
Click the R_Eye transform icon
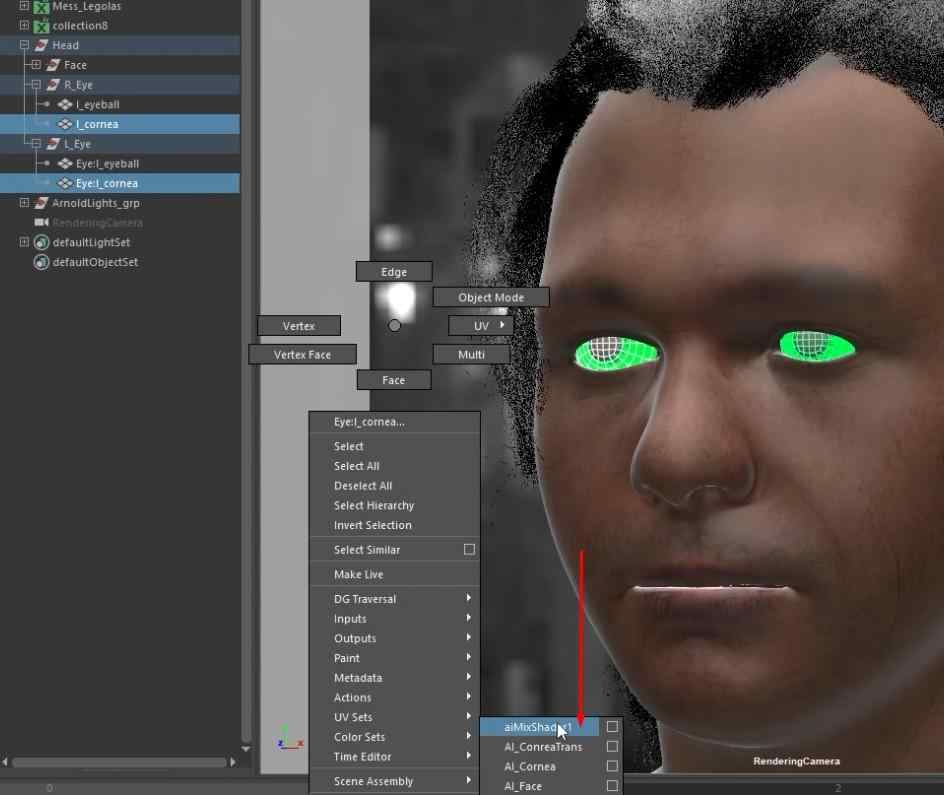tap(53, 85)
